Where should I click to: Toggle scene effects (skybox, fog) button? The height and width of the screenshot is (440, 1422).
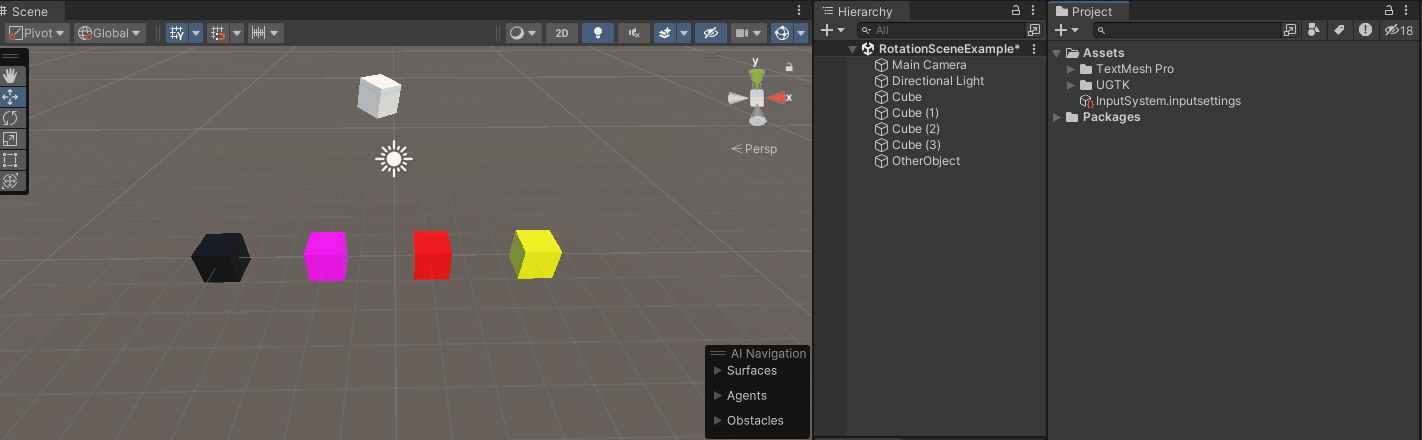665,33
